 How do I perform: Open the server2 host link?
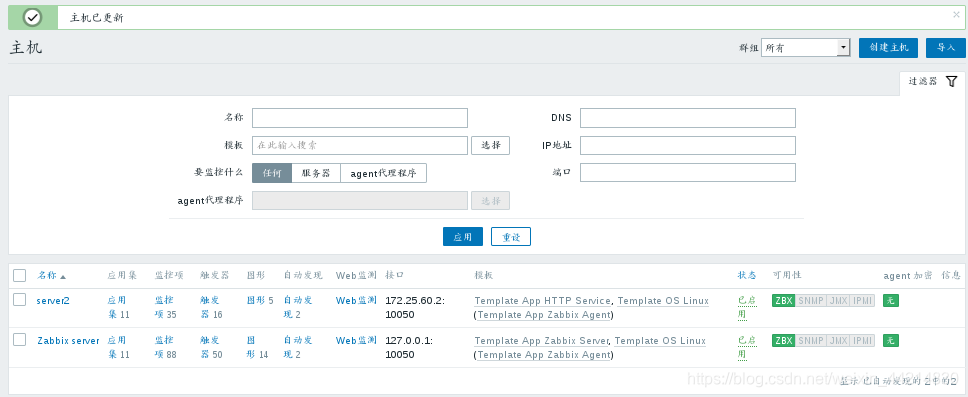53,301
